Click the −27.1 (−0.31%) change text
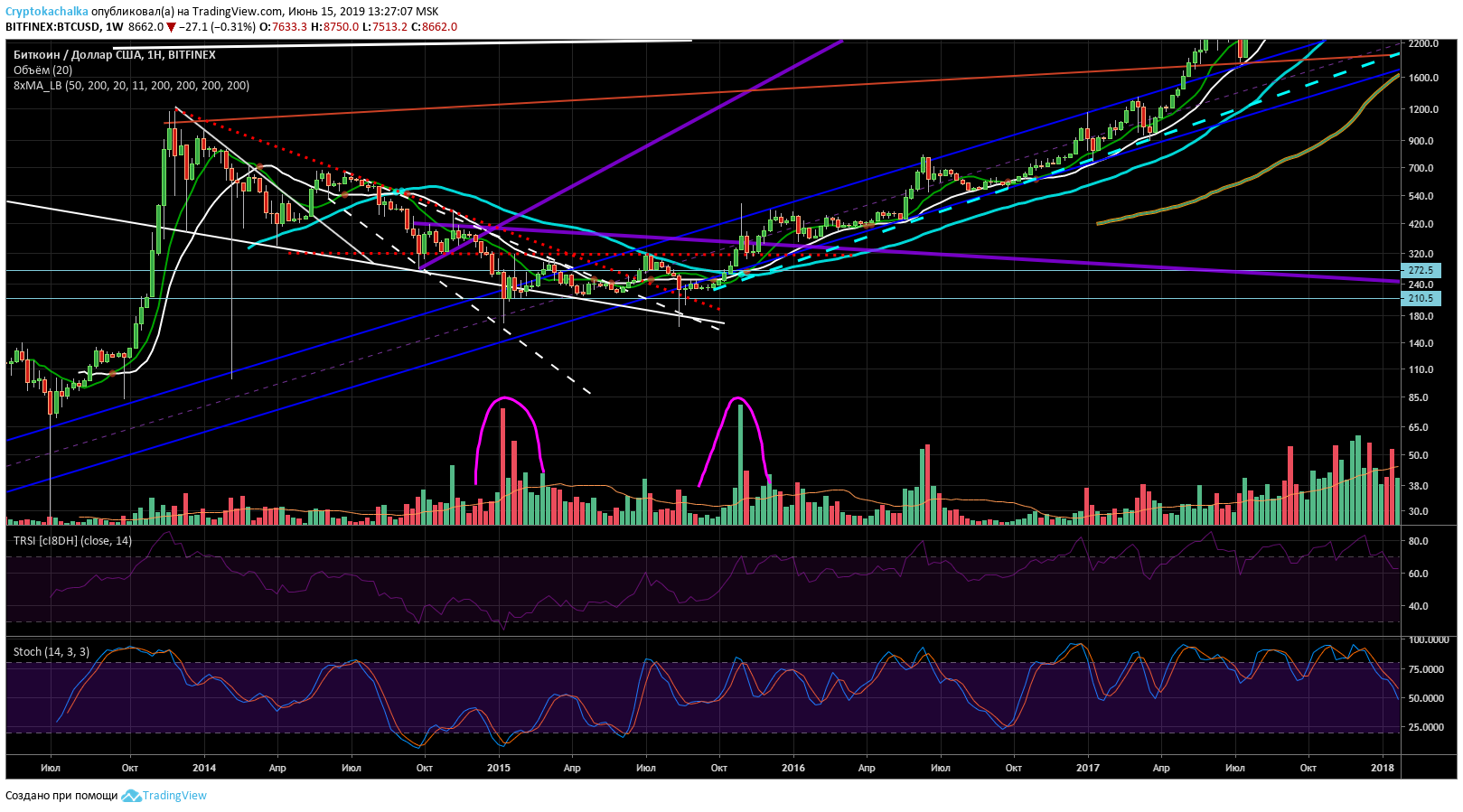This screenshot has height=812, width=1463. pos(217,27)
